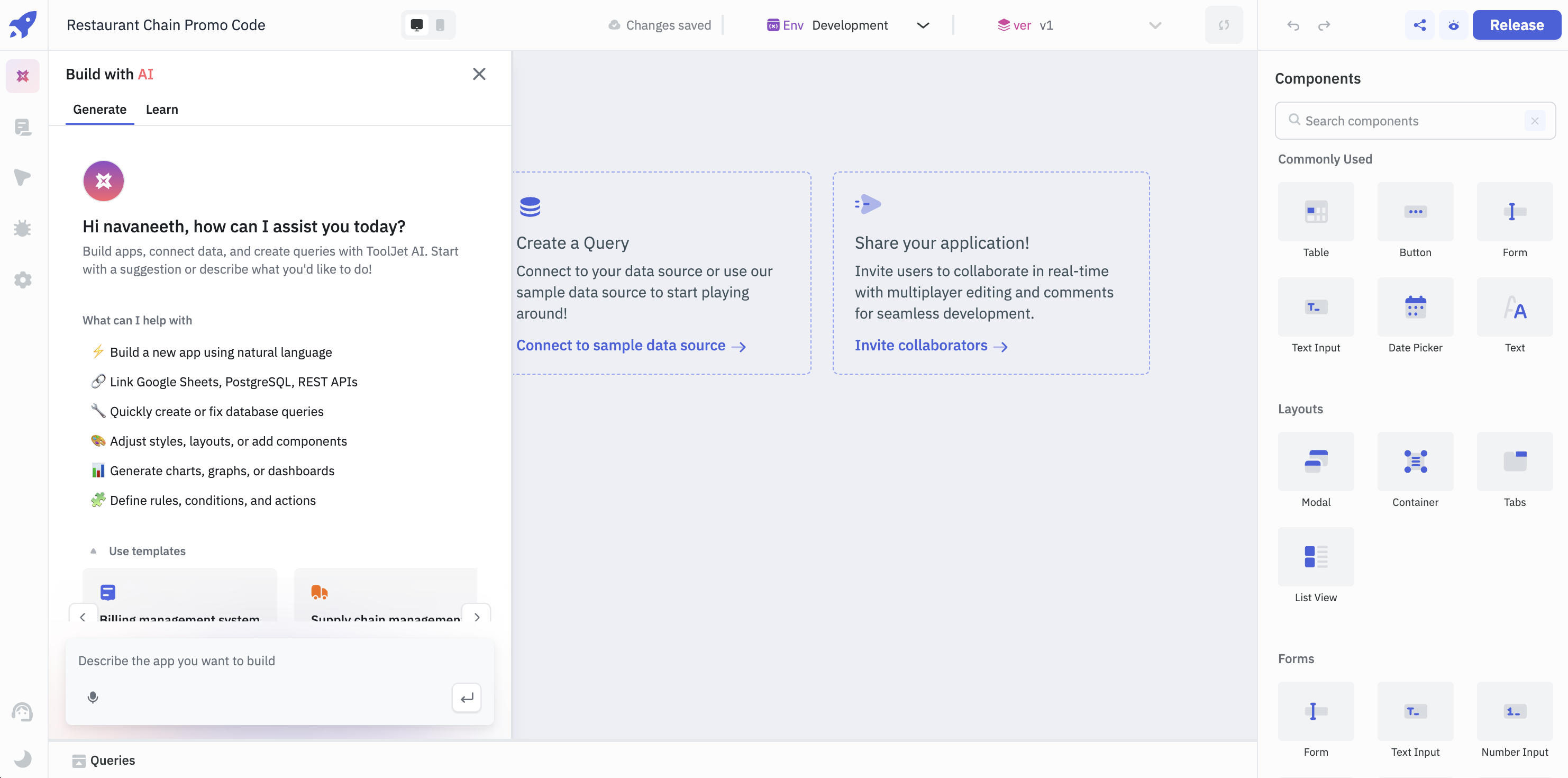Click the undo arrow icon
This screenshot has height=778, width=1568.
pyautogui.click(x=1293, y=25)
